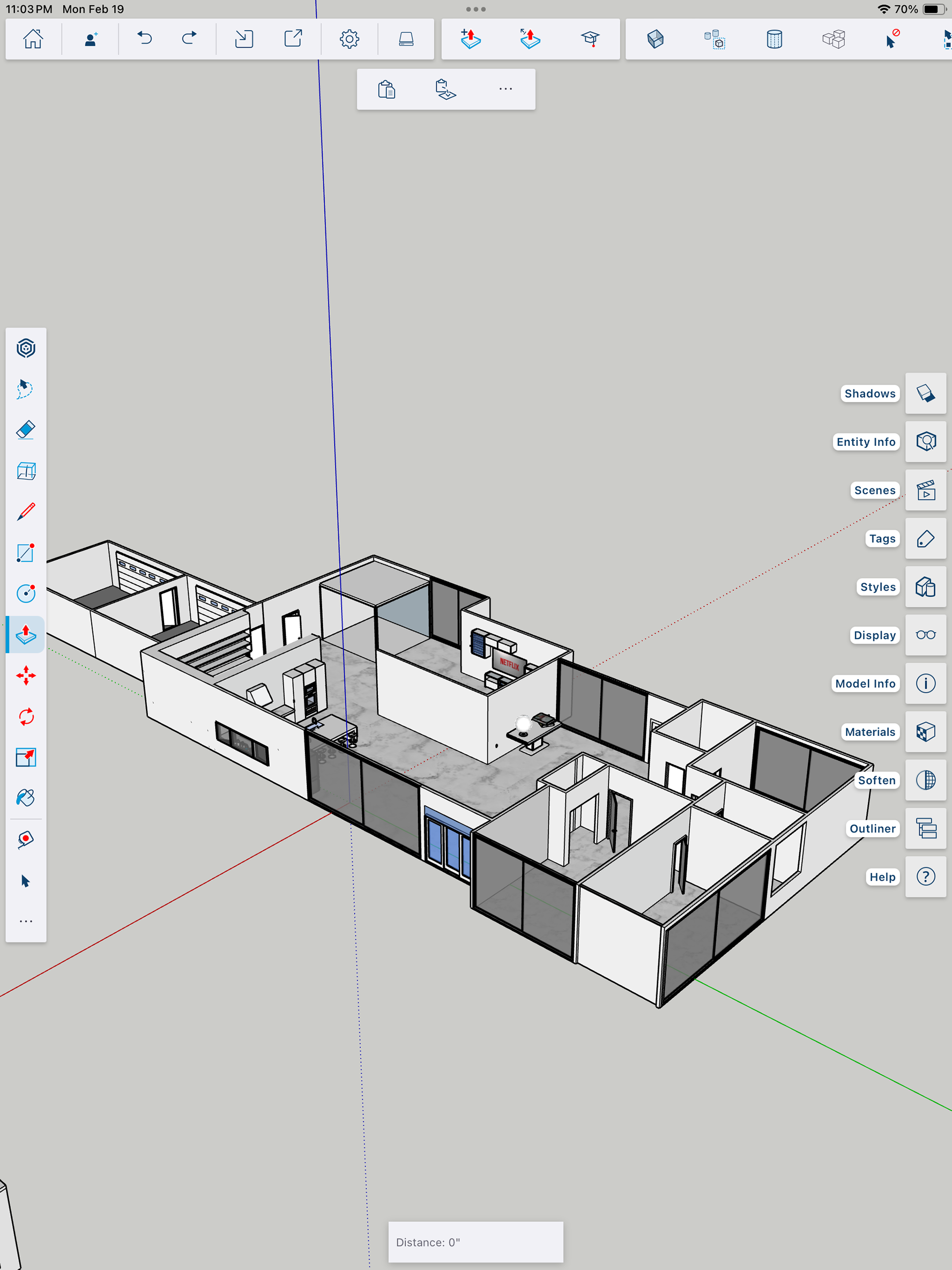Activate the Orbit view tool
The width and height of the screenshot is (952, 1270).
coord(26,348)
